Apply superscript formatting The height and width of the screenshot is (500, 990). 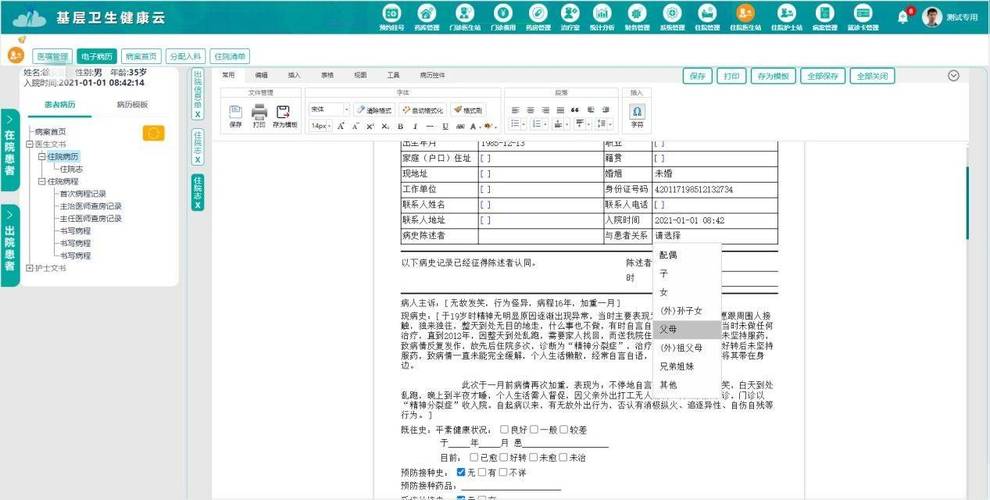(371, 126)
